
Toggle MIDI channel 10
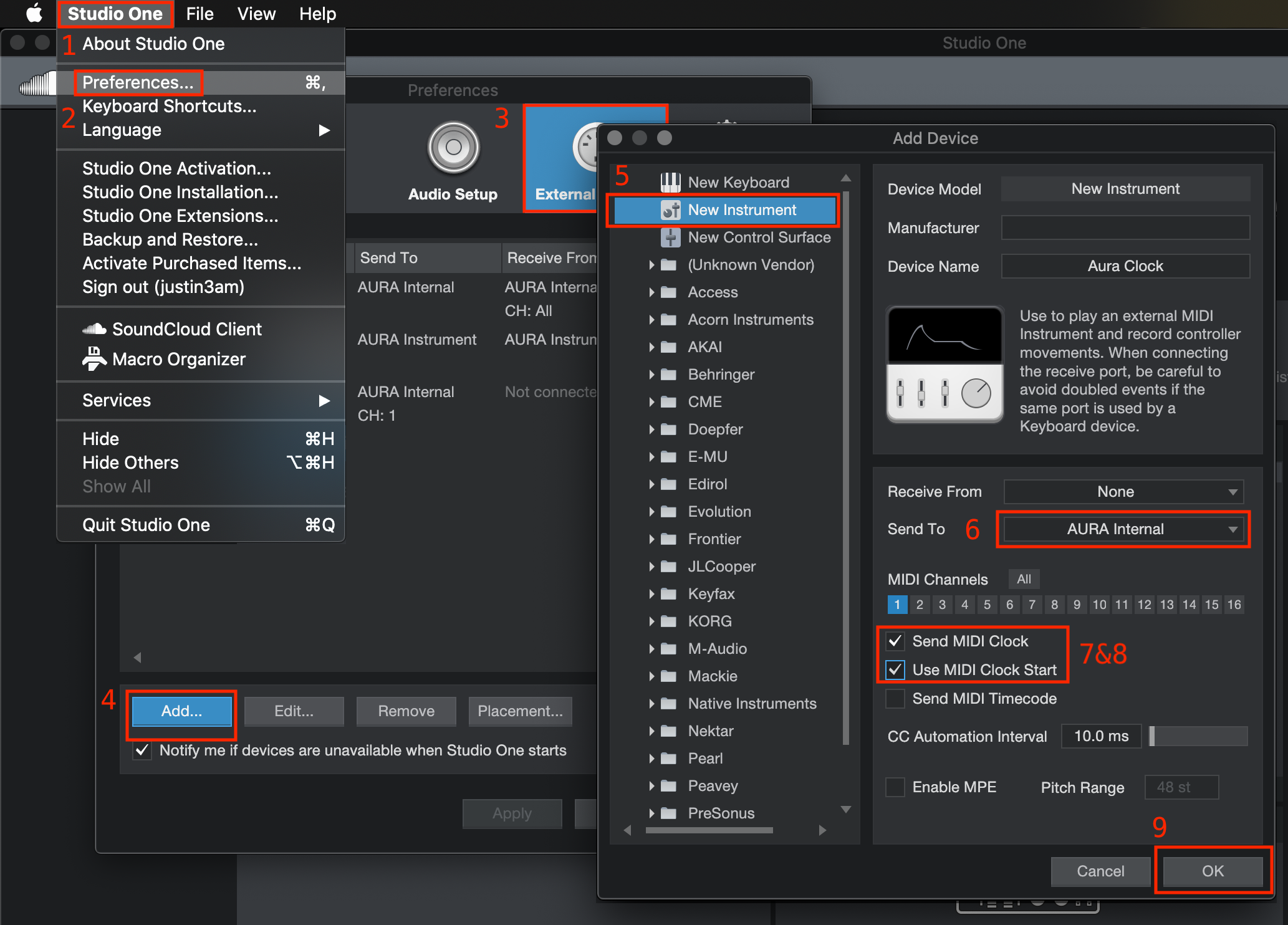1099,605
